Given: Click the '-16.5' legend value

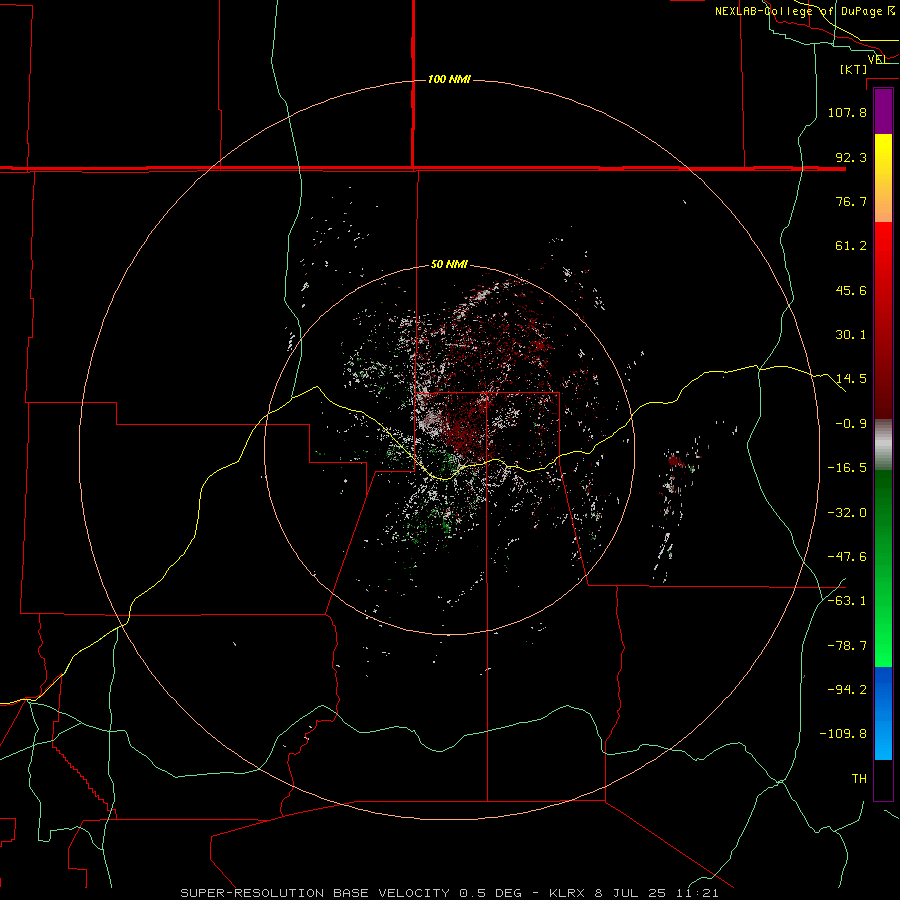Looking at the screenshot, I should click(x=847, y=468).
